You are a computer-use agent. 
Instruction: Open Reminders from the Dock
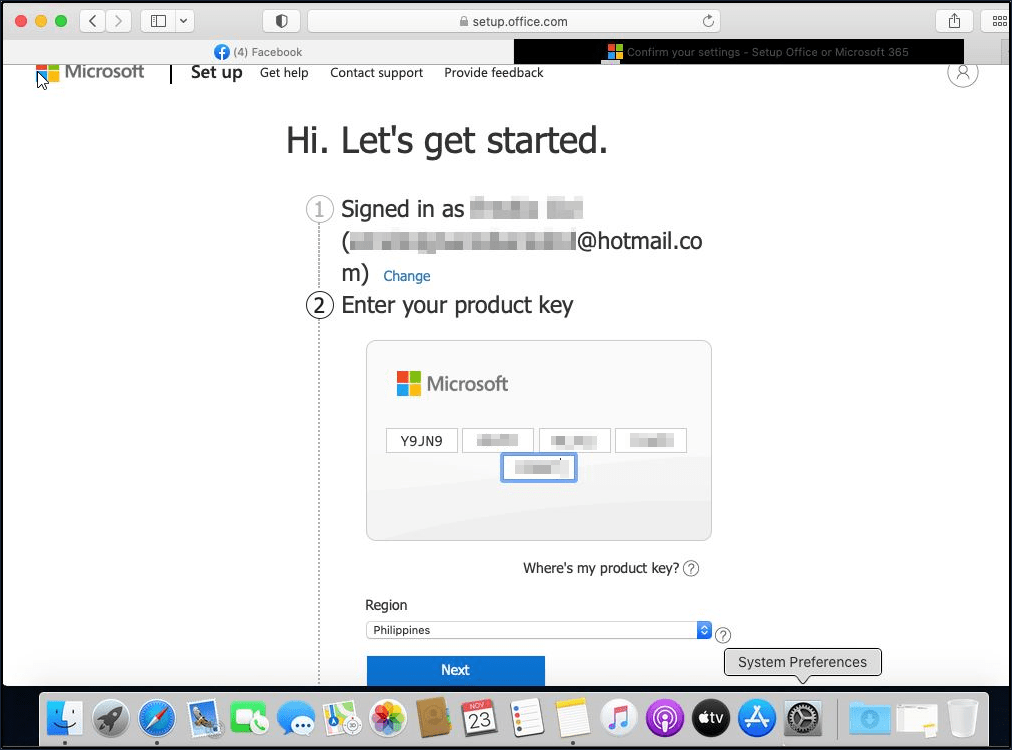(526, 718)
